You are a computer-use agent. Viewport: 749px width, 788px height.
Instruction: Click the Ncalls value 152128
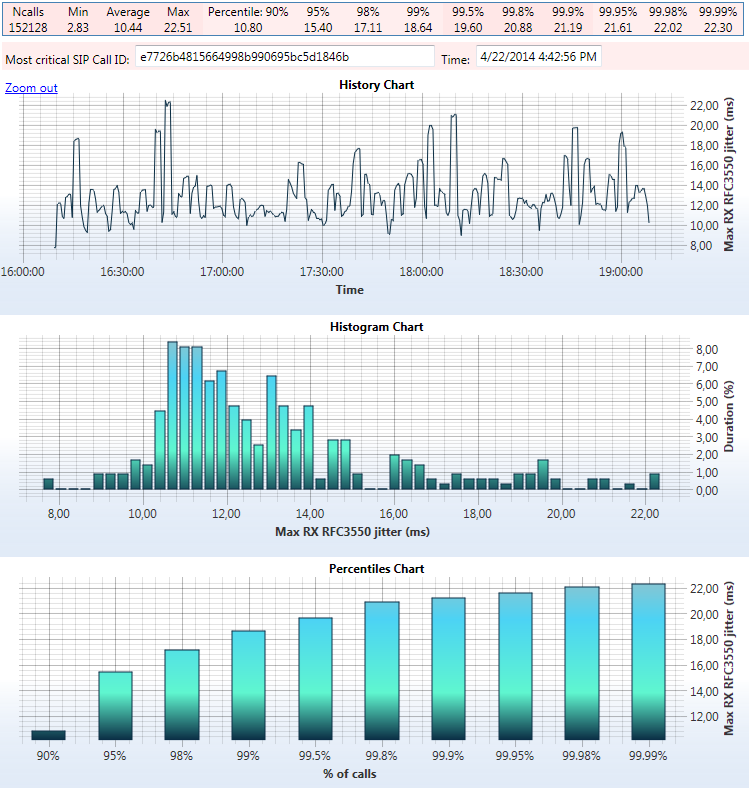(28, 27)
